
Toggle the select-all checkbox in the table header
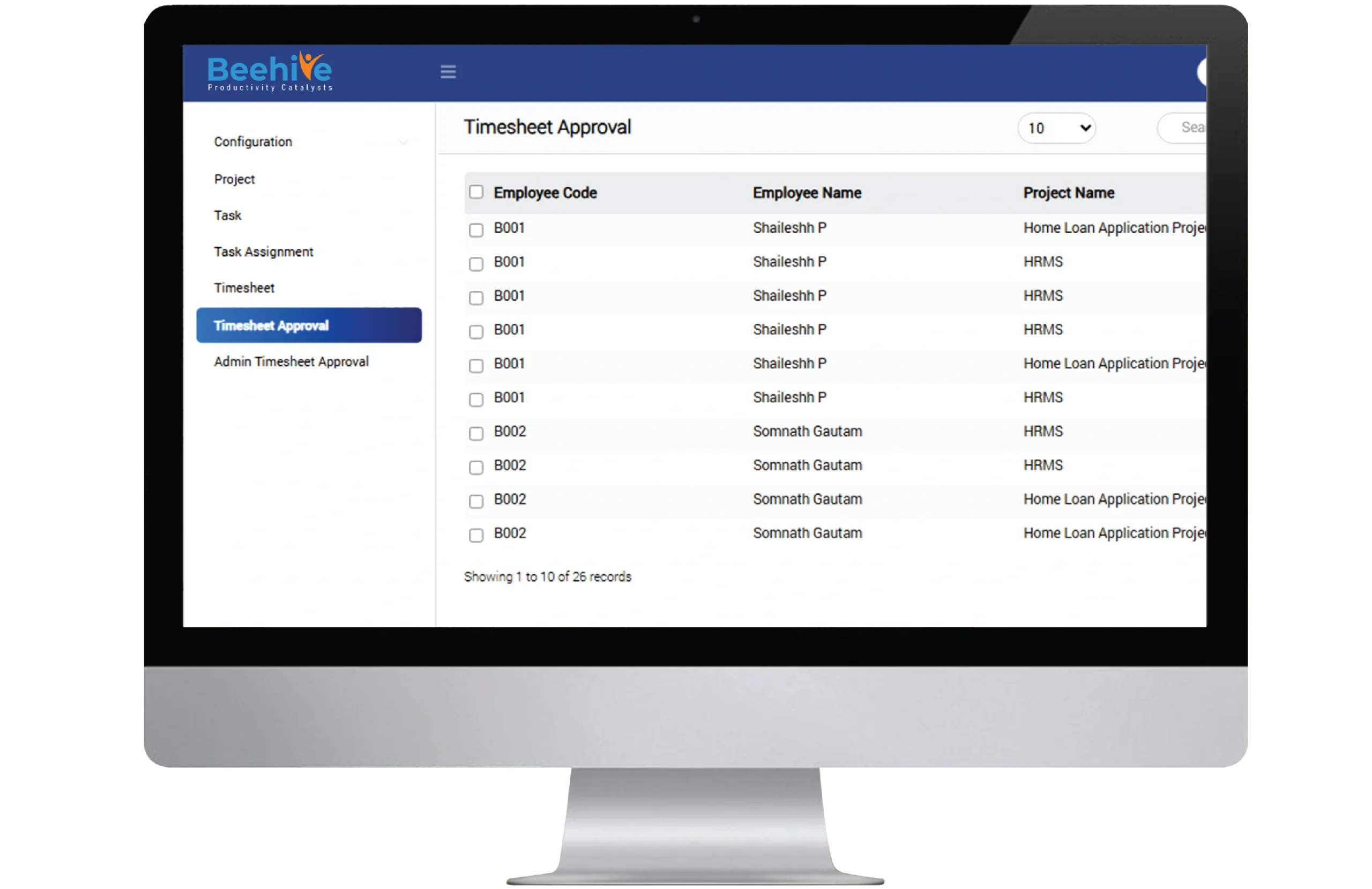(x=476, y=192)
